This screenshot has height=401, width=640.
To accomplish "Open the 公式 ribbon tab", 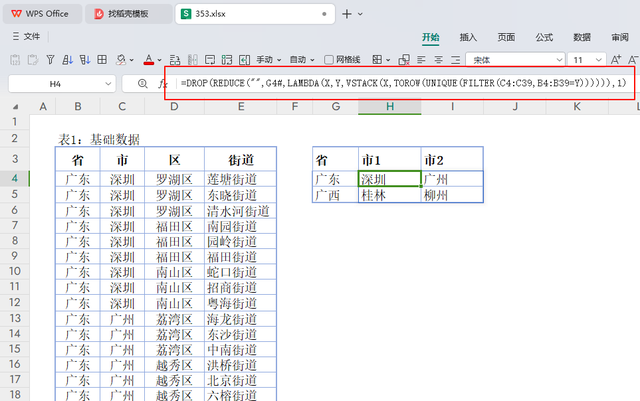I will pyautogui.click(x=544, y=38).
